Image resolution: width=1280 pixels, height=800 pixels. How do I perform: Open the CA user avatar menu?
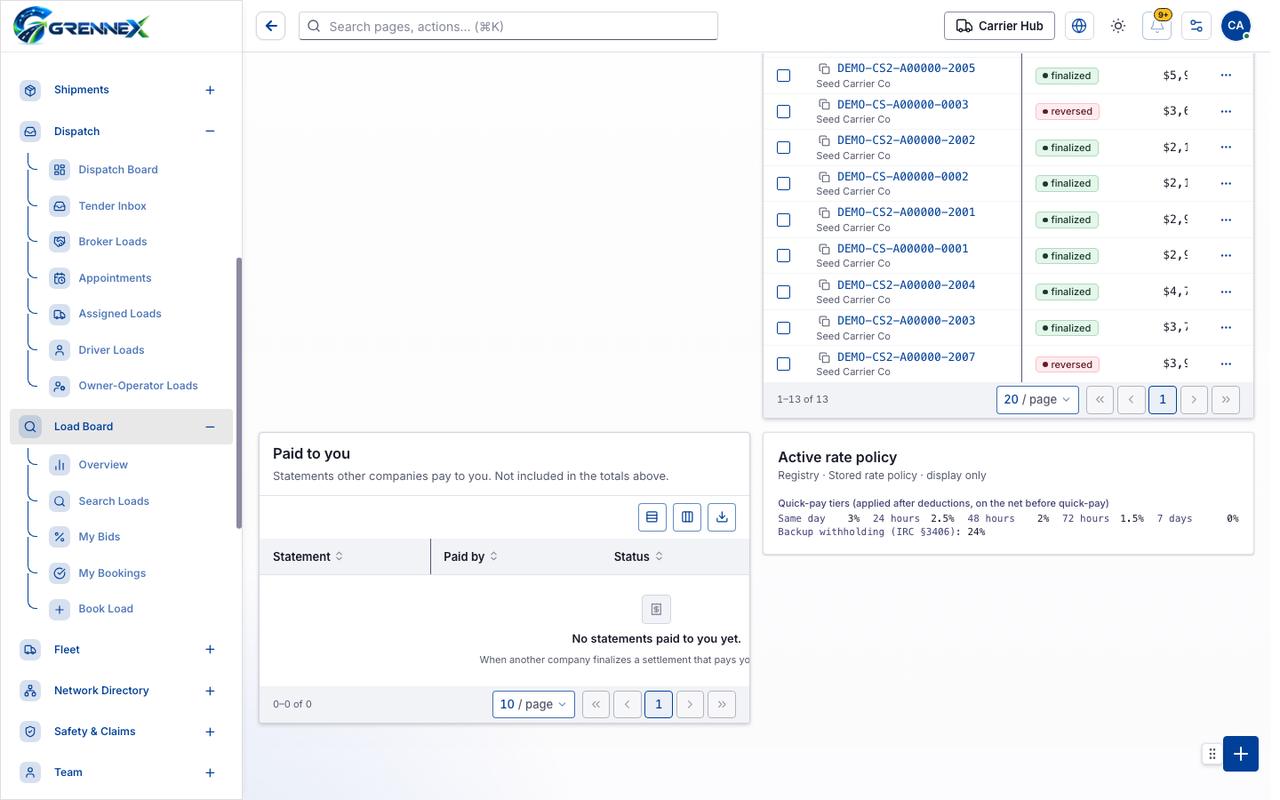point(1236,26)
